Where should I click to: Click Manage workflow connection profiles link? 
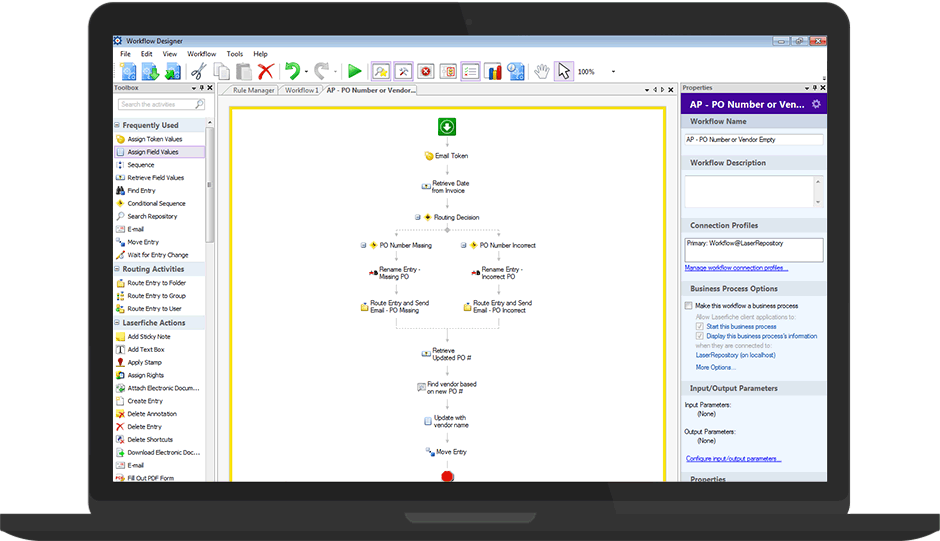736,268
